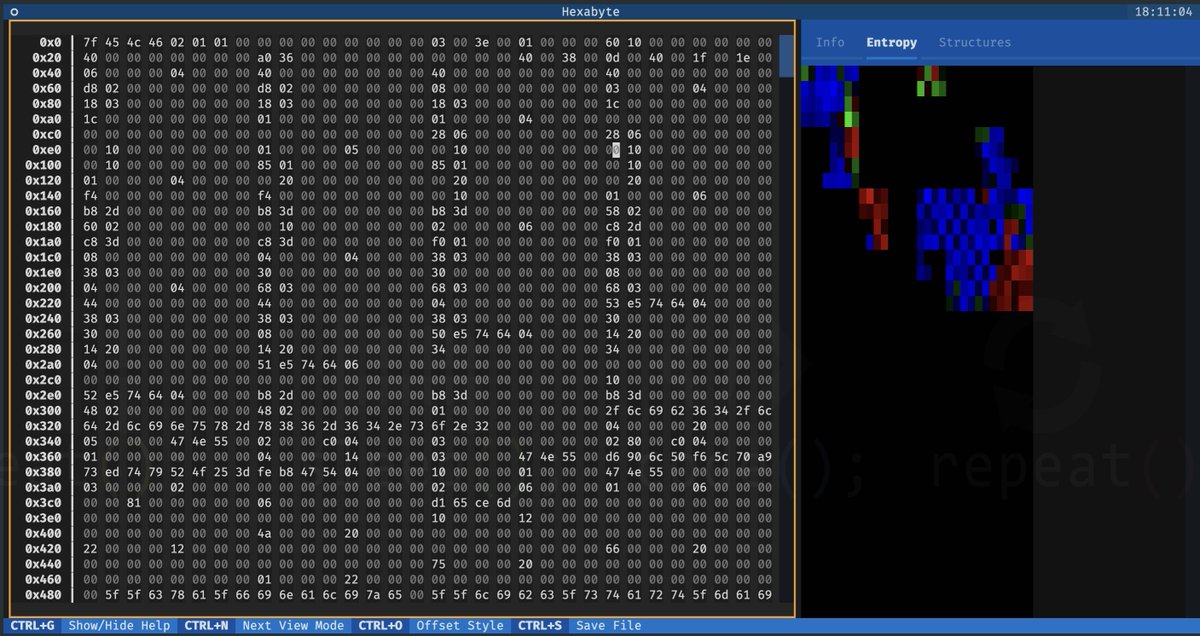This screenshot has width=1200, height=636.
Task: Click offset label 0x2a0
Action: [x=43, y=364]
